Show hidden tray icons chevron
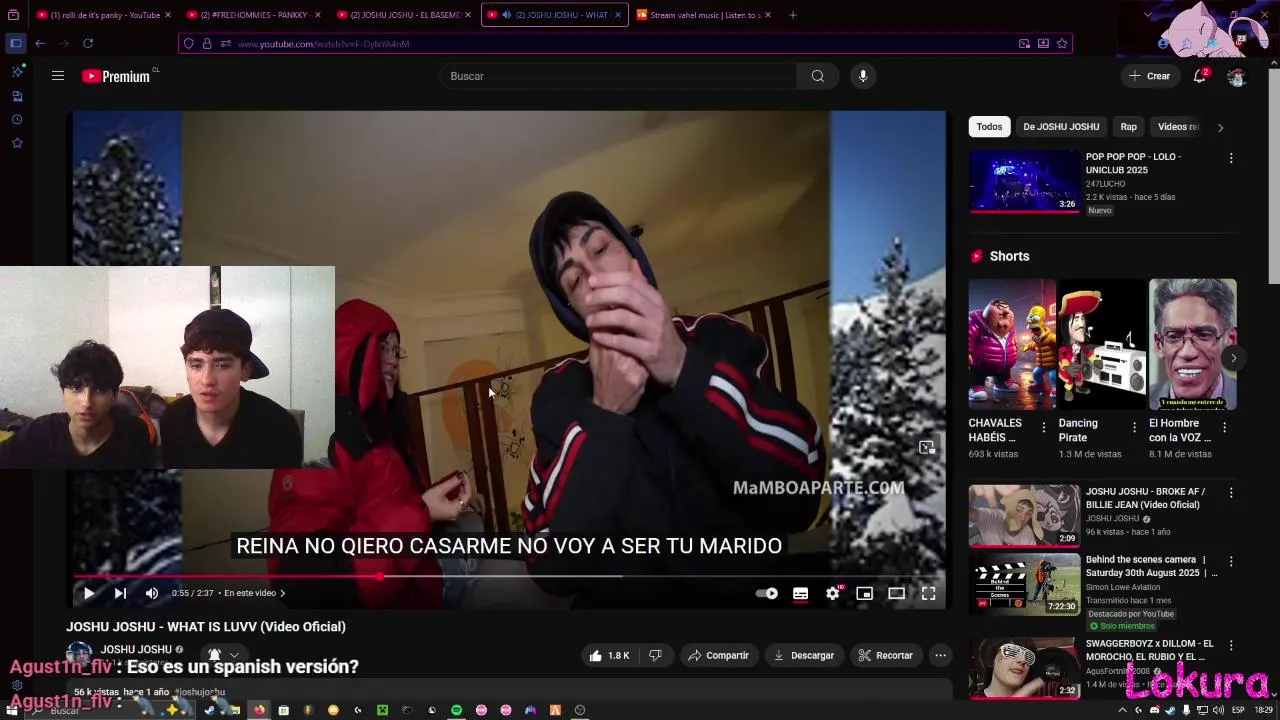Viewport: 1280px width, 720px height. [x=1122, y=710]
